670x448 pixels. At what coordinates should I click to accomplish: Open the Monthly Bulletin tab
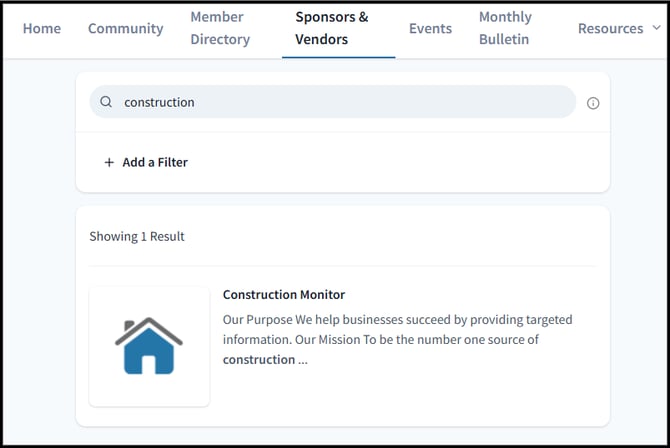pyautogui.click(x=505, y=28)
